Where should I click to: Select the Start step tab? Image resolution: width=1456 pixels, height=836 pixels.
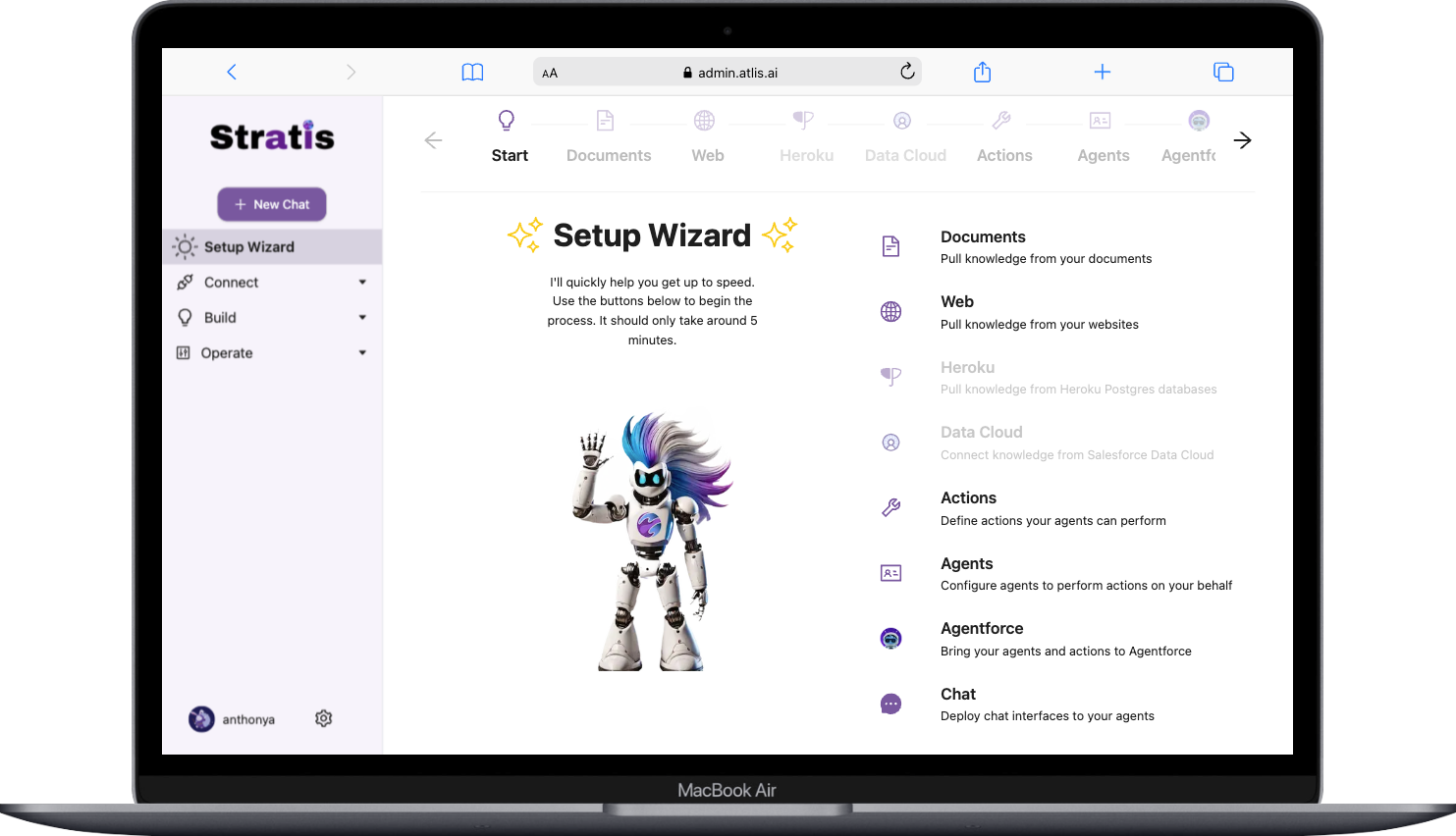click(510, 138)
